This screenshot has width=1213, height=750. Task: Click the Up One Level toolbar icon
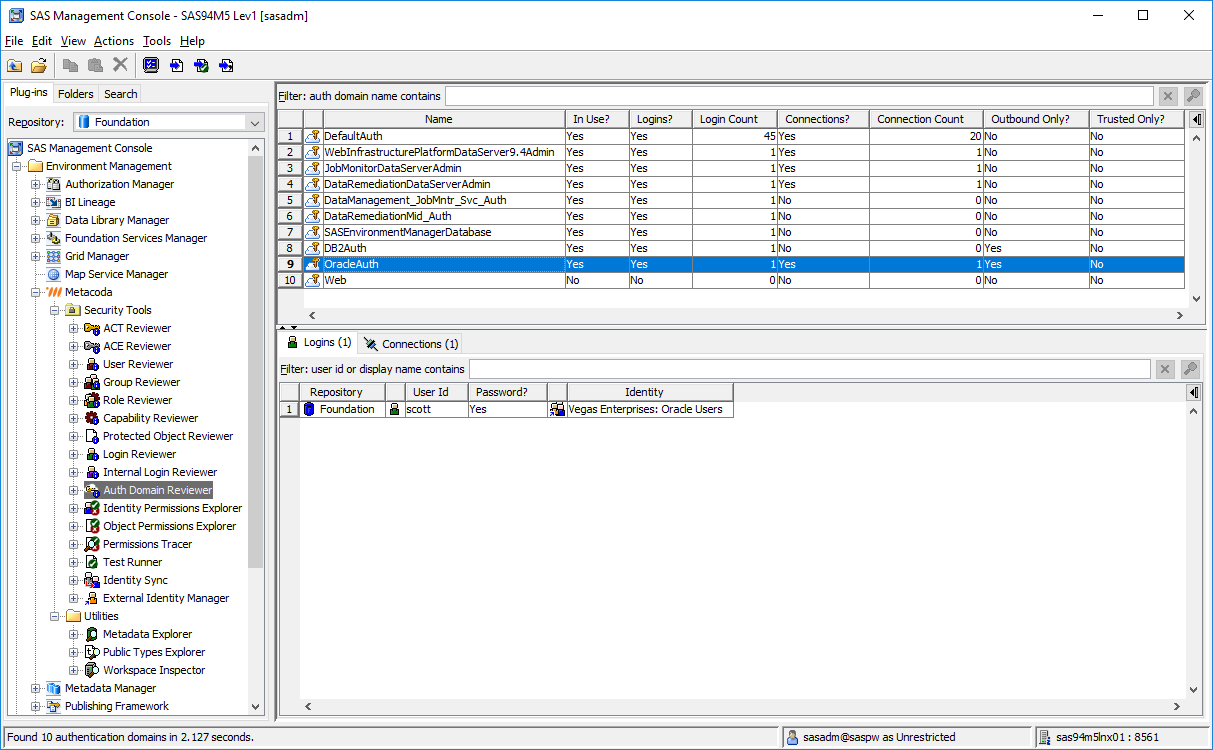pos(15,65)
